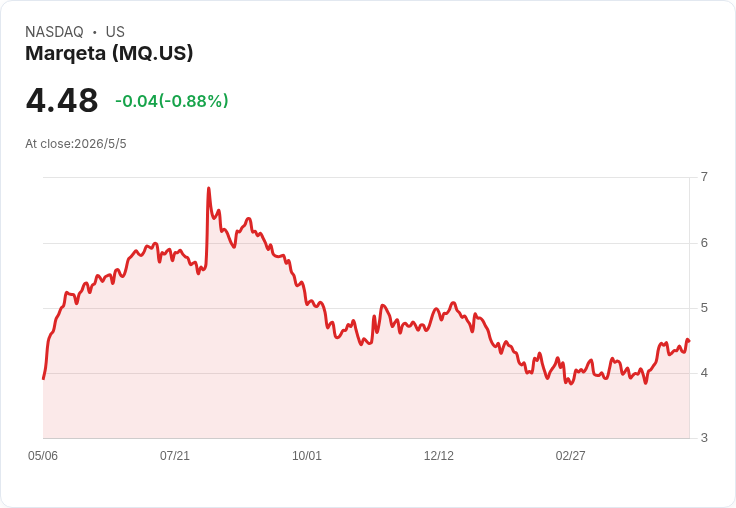Click the 05/06 date axis label
Viewport: 736px width, 508px height.
43,456
